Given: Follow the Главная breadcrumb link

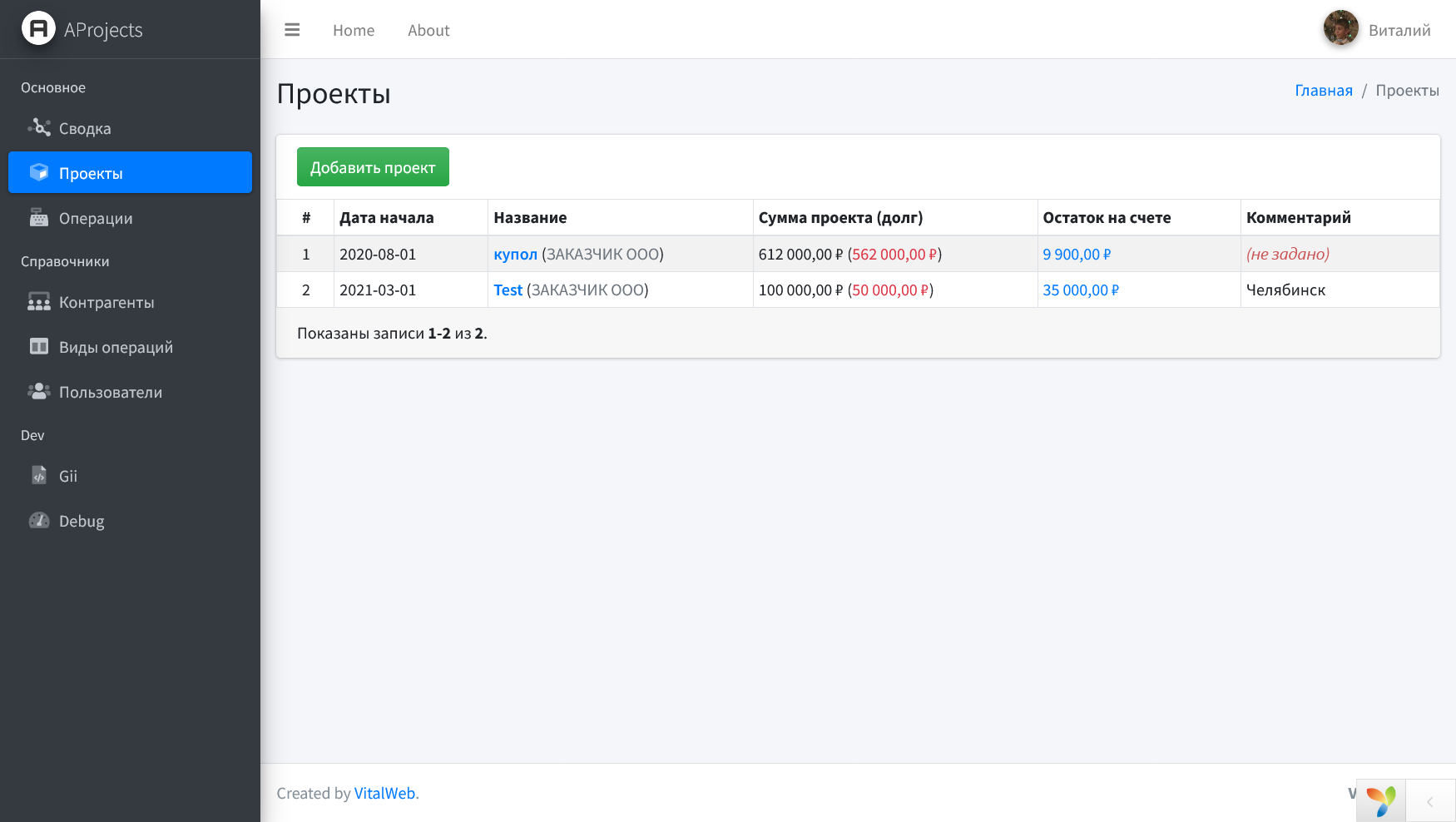Looking at the screenshot, I should click(1324, 90).
